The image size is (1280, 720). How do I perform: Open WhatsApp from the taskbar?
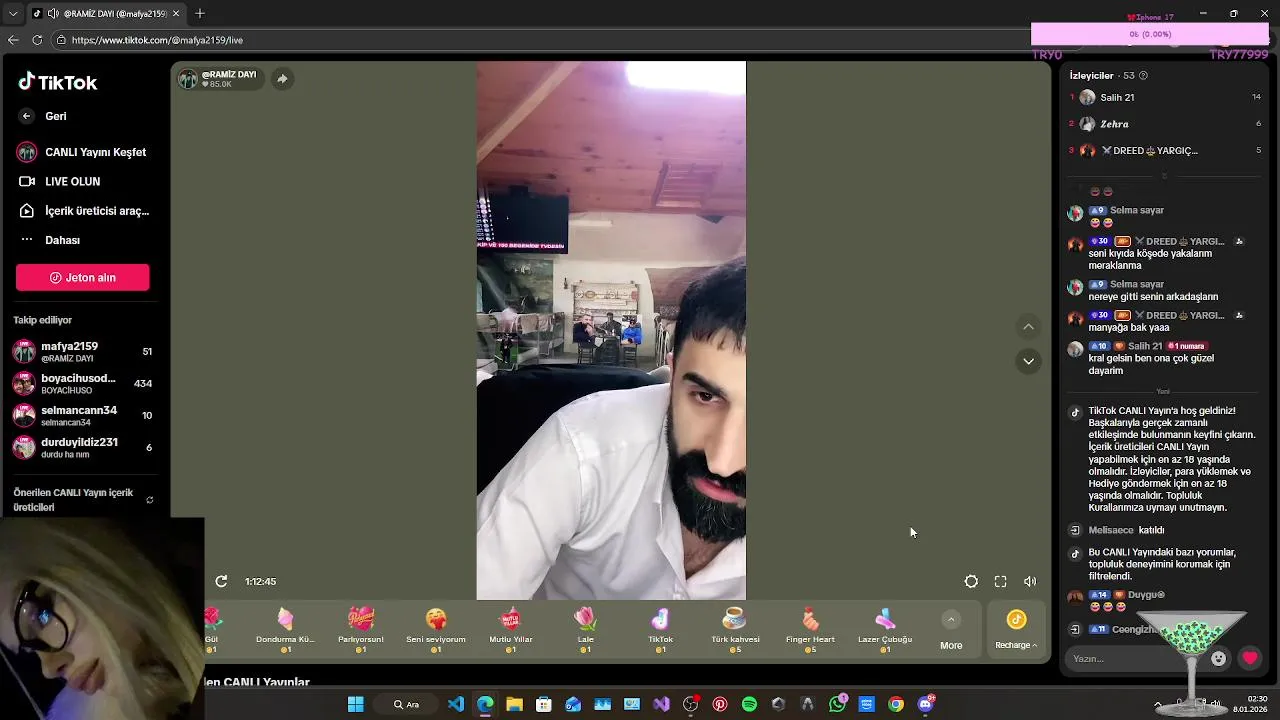pos(837,704)
